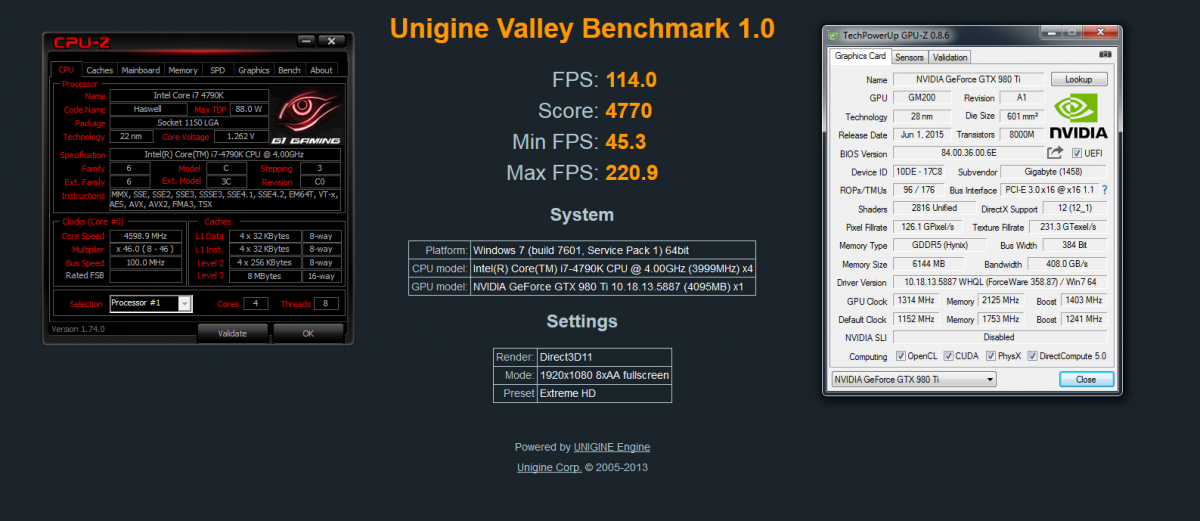Click the Lookup button in GPU-Z
Image resolution: width=1200 pixels, height=521 pixels.
coord(1078,79)
